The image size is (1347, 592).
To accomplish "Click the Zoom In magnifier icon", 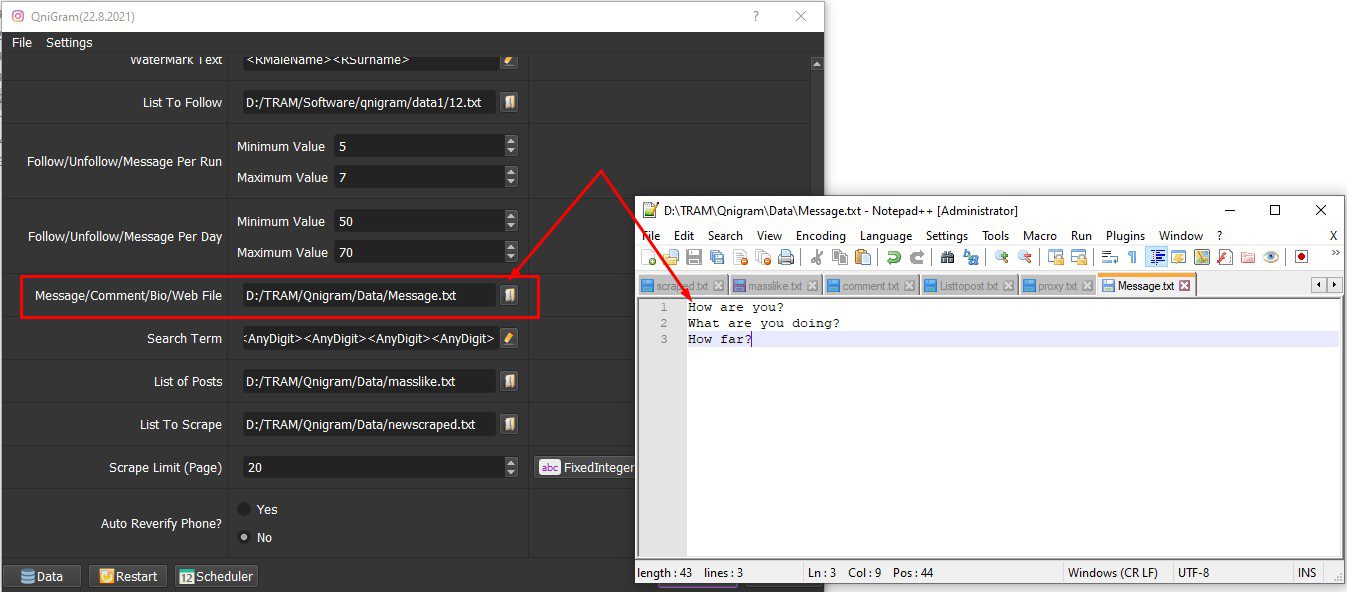I will tap(1001, 257).
